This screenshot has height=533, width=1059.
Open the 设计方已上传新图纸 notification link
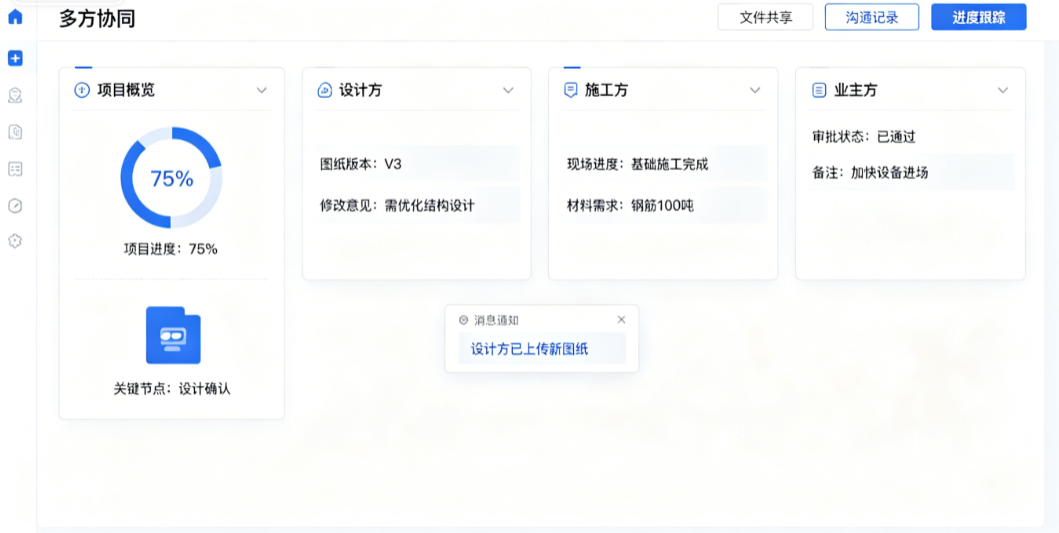530,349
